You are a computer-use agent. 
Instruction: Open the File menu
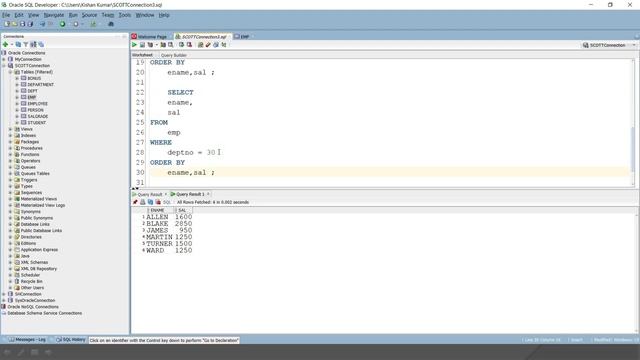(x=6, y=15)
